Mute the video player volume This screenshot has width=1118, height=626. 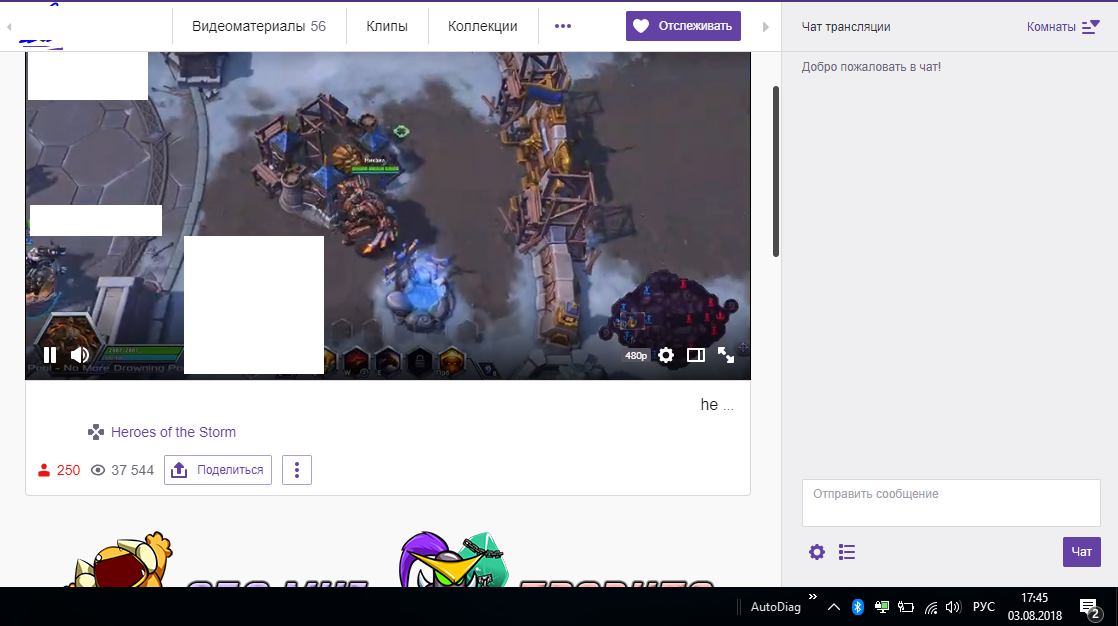(80, 355)
